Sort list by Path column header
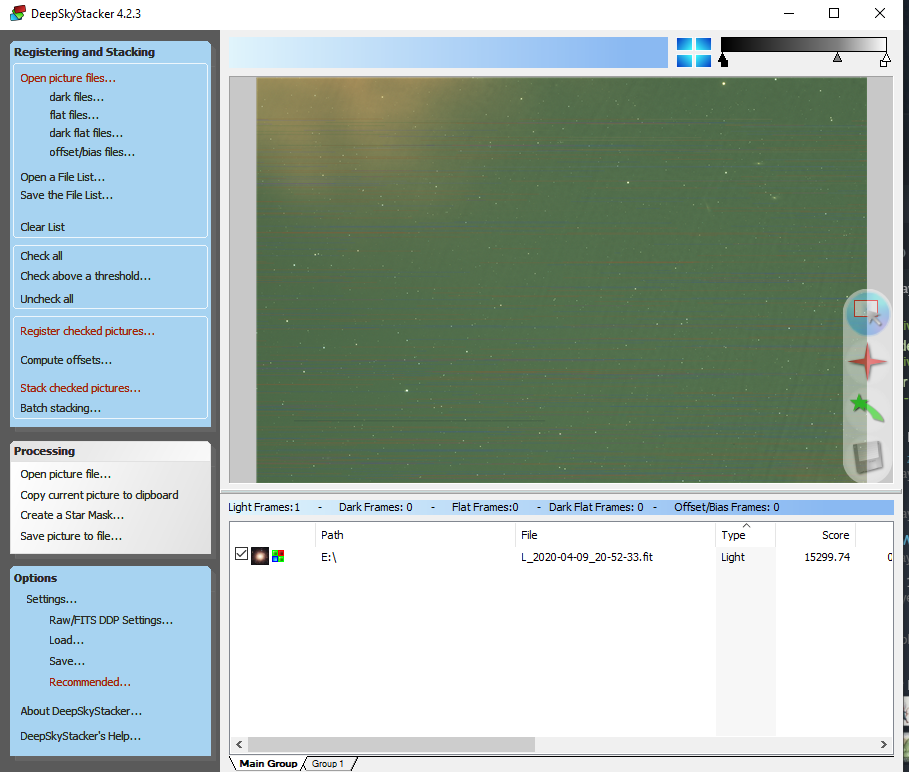 click(x=415, y=535)
